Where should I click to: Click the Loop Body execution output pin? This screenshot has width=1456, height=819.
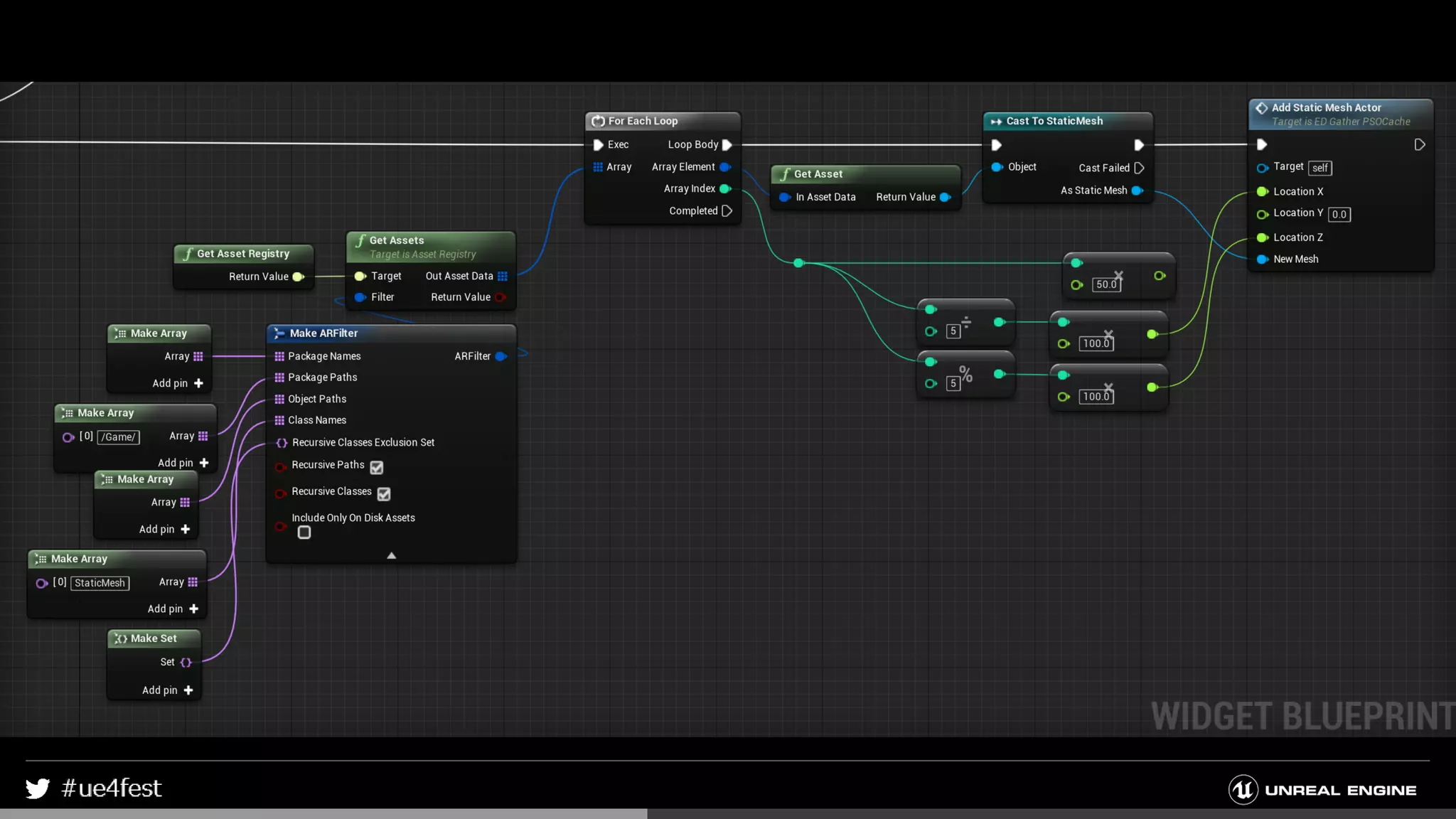727,145
